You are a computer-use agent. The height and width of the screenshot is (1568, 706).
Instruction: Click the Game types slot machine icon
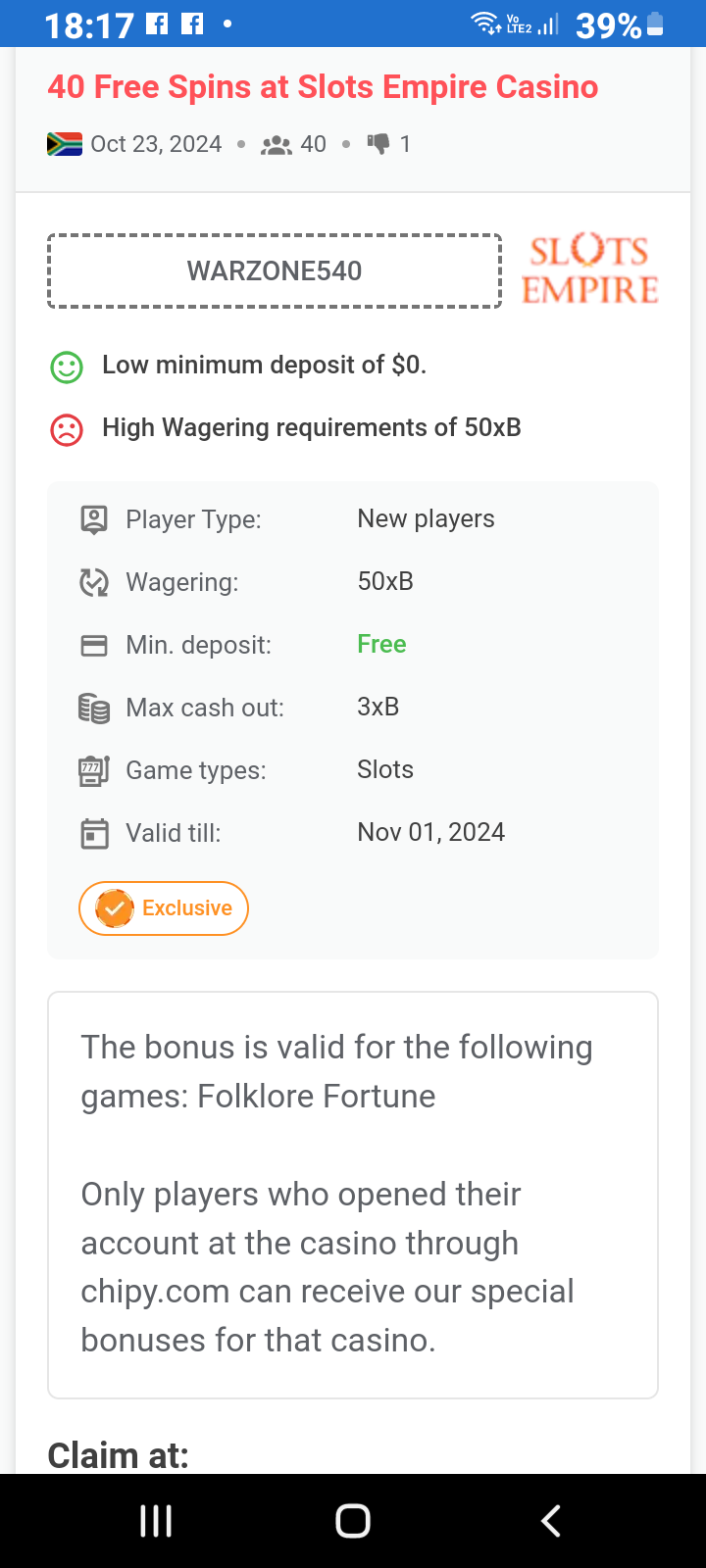pyautogui.click(x=94, y=771)
